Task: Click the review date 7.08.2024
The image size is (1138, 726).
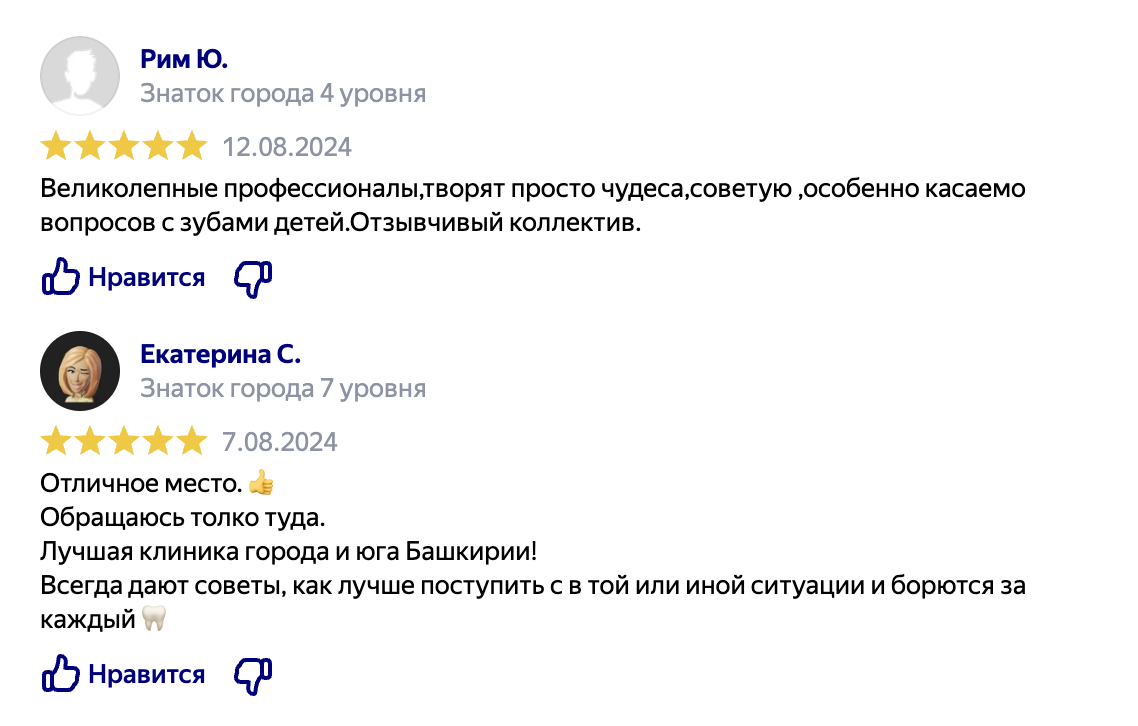Action: click(280, 442)
